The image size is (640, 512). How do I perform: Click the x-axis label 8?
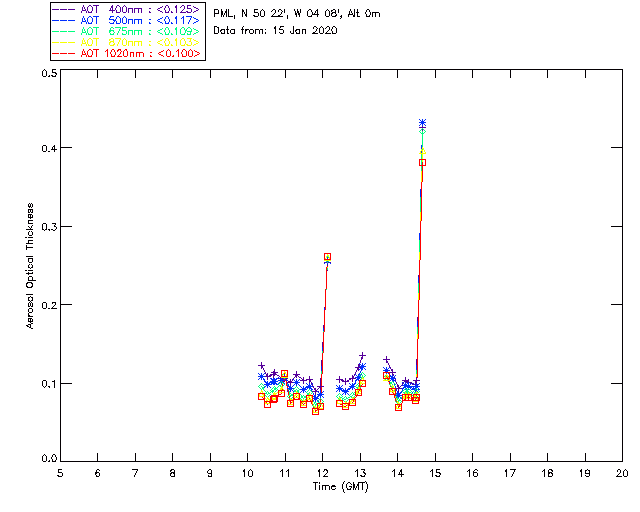(173, 474)
